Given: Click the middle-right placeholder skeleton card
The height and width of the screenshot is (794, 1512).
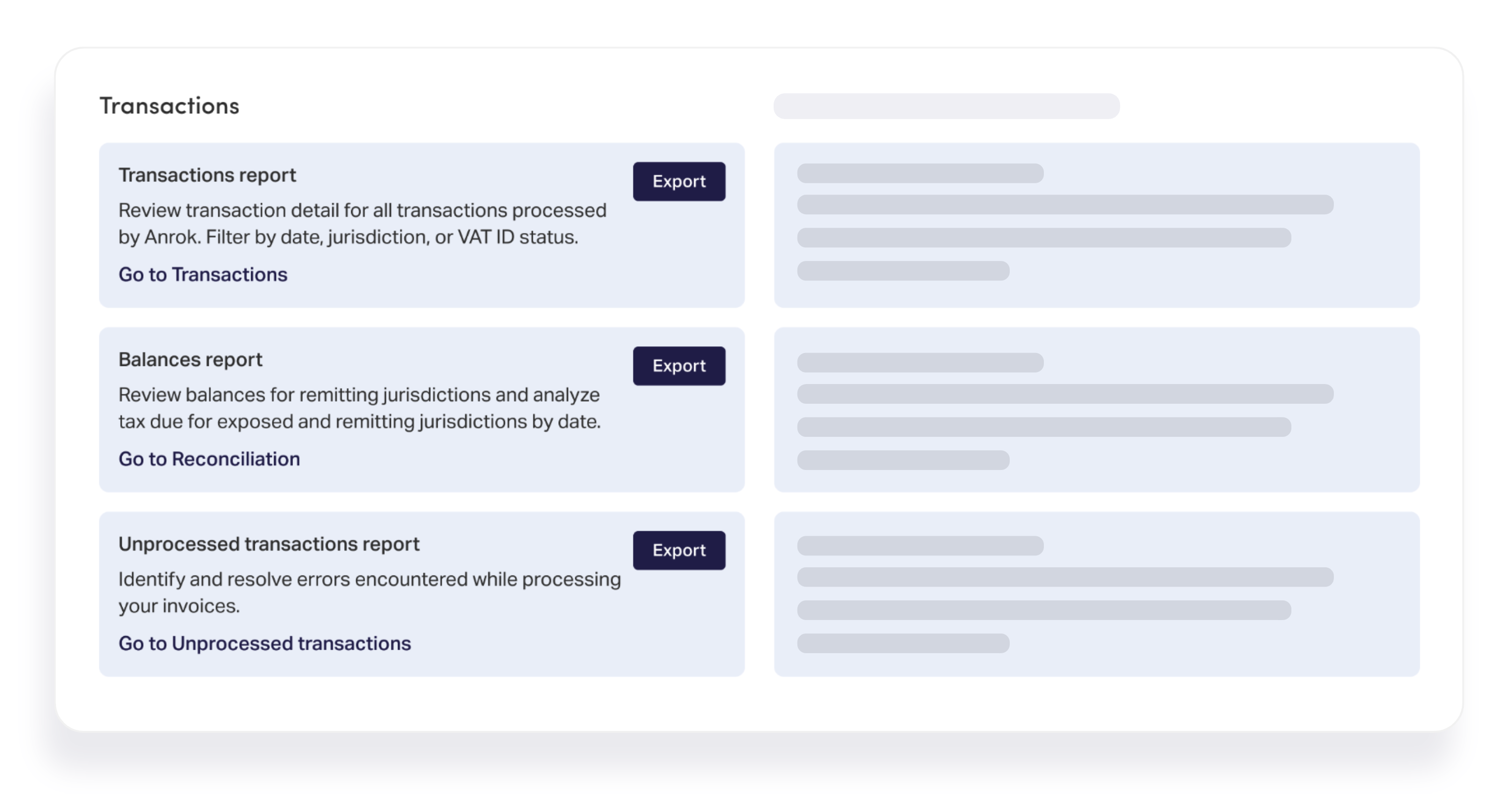Looking at the screenshot, I should point(1096,409).
